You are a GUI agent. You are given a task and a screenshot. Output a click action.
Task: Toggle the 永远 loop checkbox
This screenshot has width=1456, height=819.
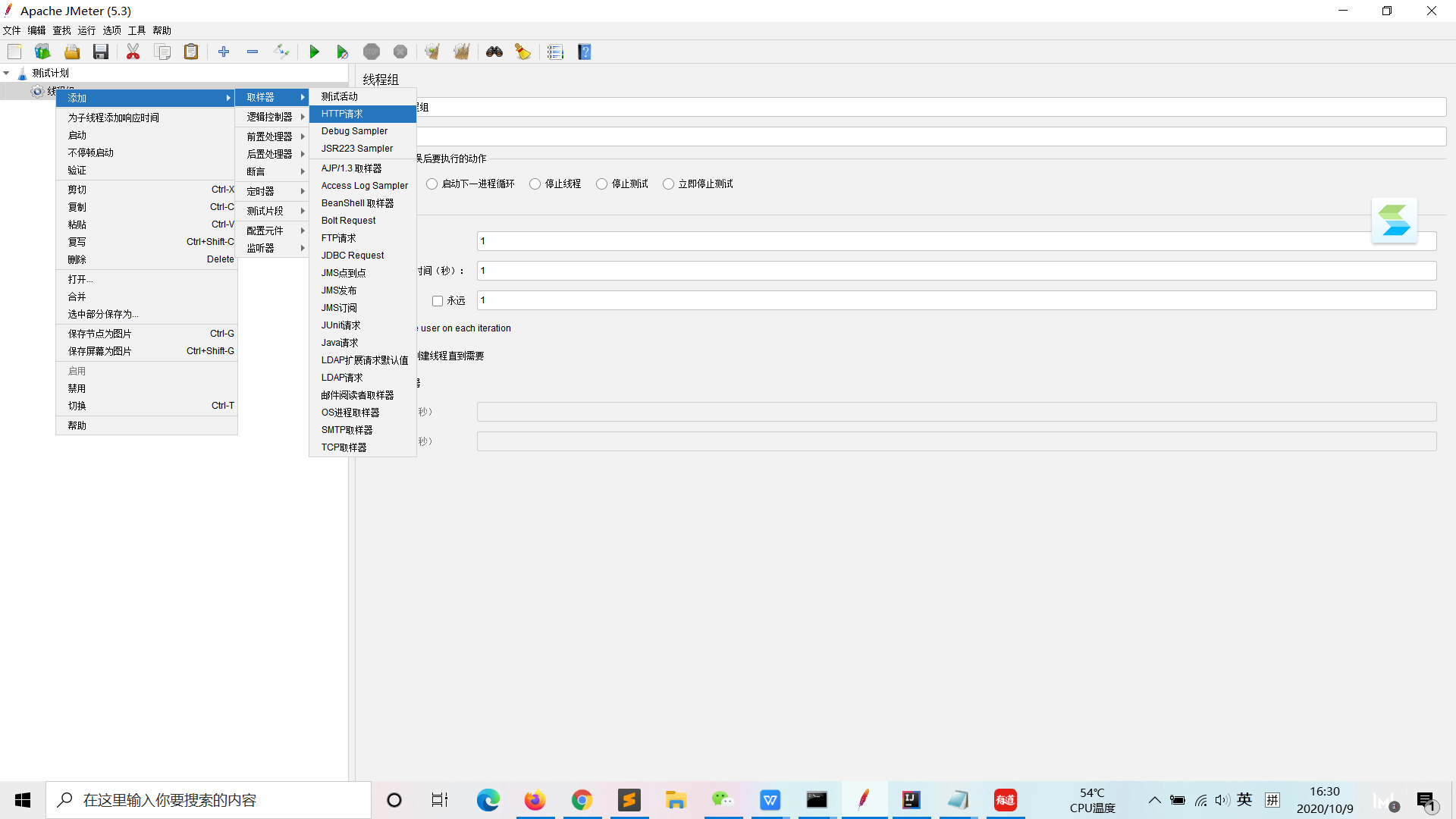(x=438, y=301)
